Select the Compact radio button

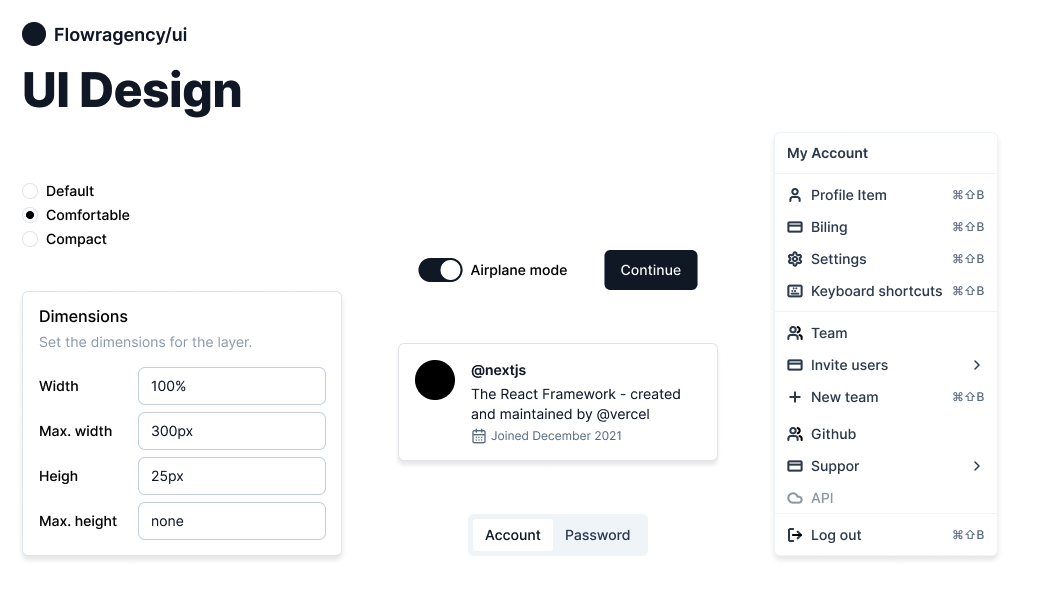29,239
